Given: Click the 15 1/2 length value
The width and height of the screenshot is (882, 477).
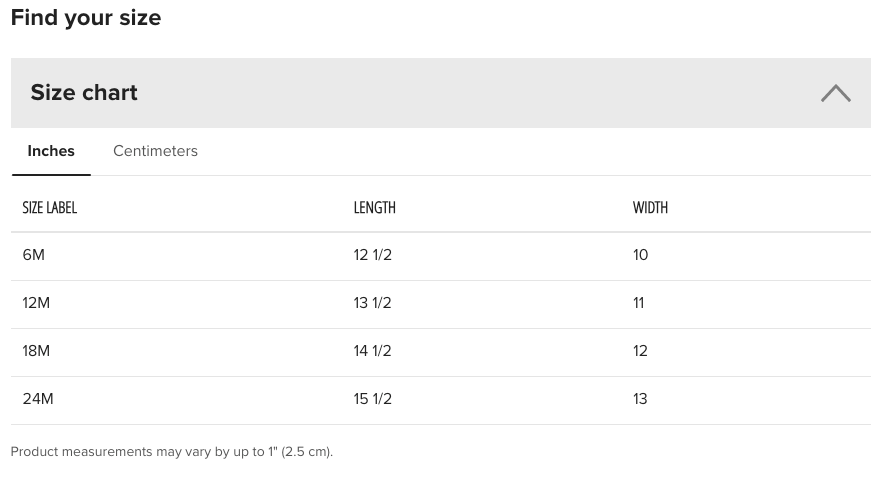Looking at the screenshot, I should 372,399.
